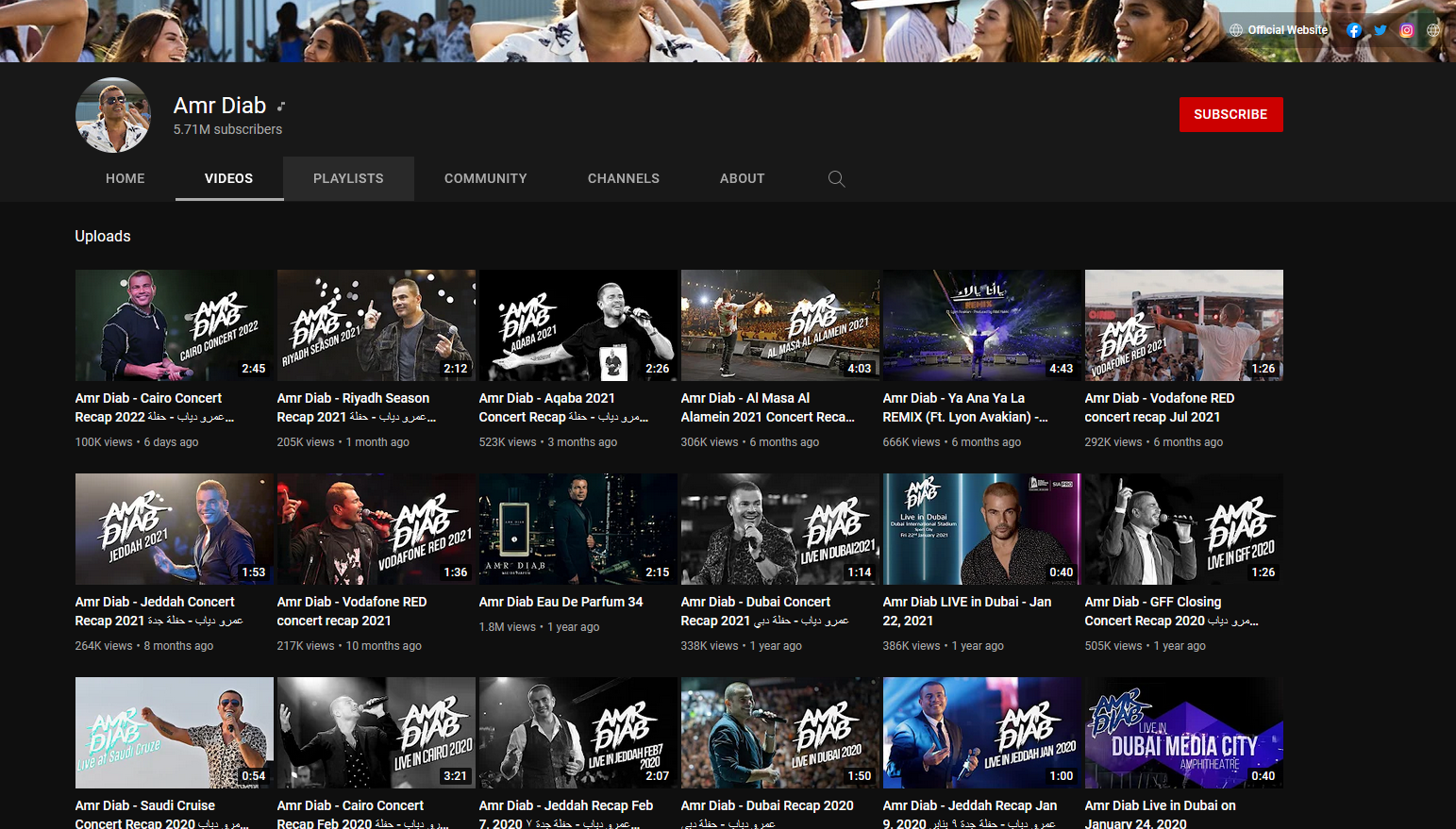Subscribe to the Amr Diab channel
Viewport: 1456px width, 829px height.
[x=1230, y=114]
